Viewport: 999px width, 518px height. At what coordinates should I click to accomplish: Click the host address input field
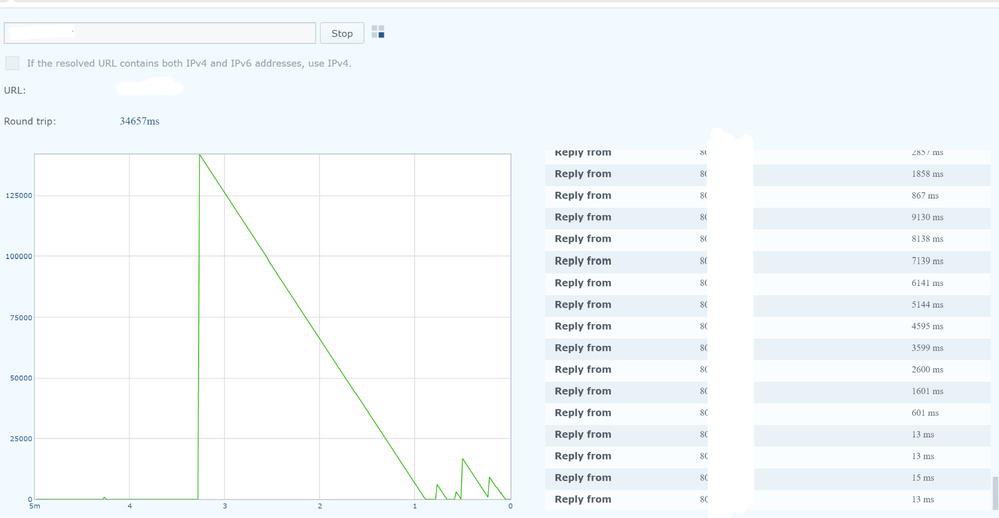[160, 33]
